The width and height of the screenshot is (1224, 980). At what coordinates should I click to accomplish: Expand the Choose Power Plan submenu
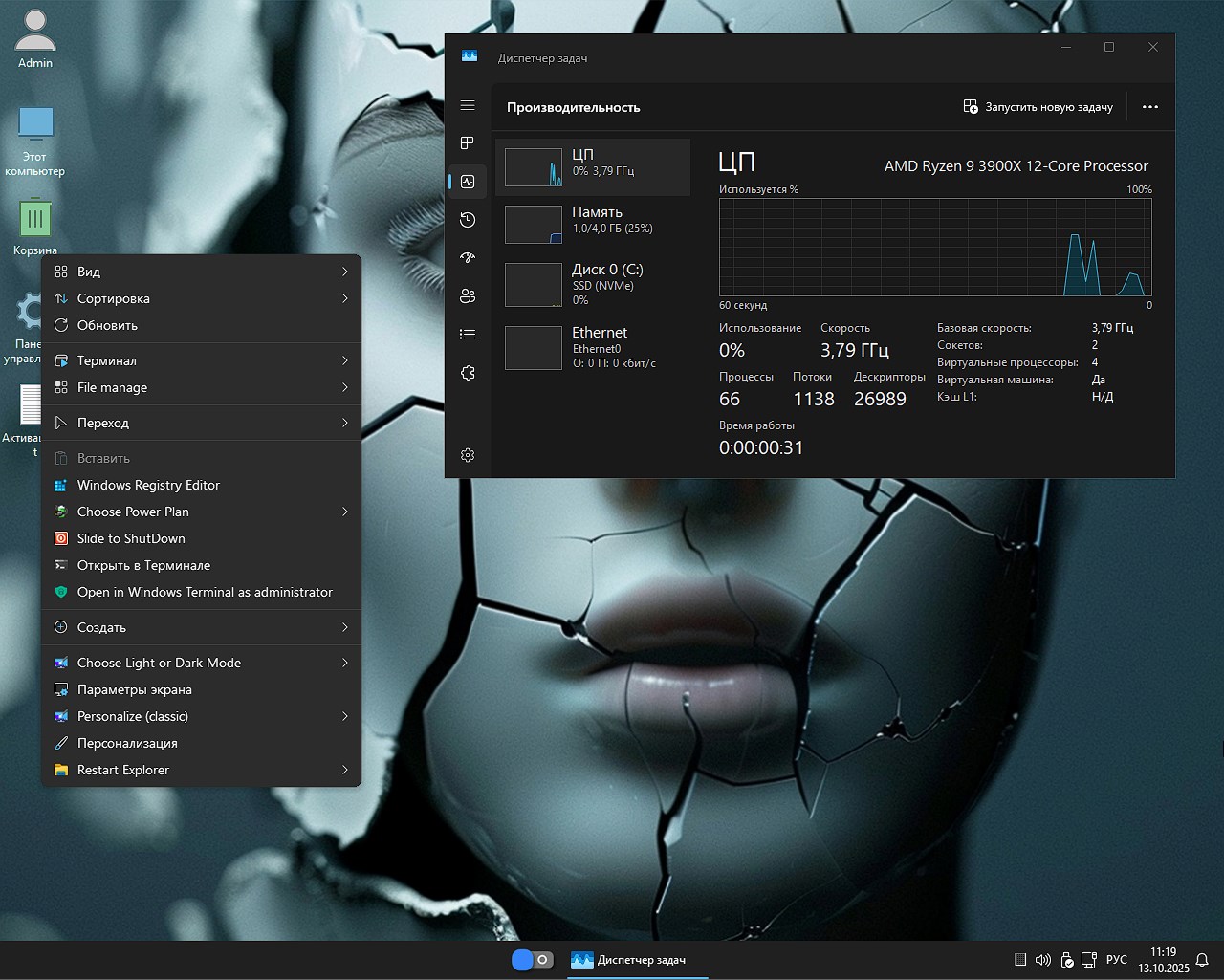[201, 512]
